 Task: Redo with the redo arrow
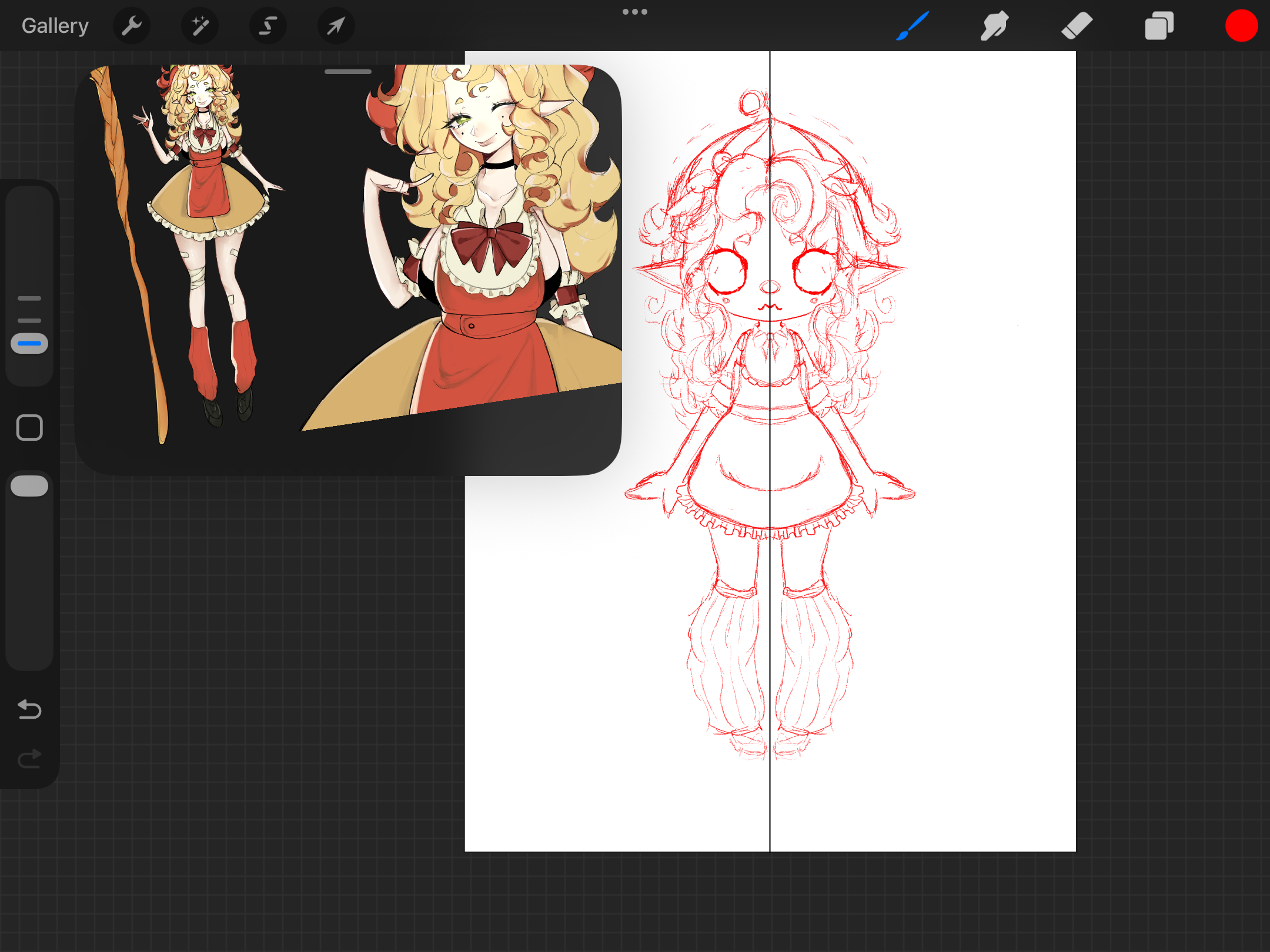[29, 759]
